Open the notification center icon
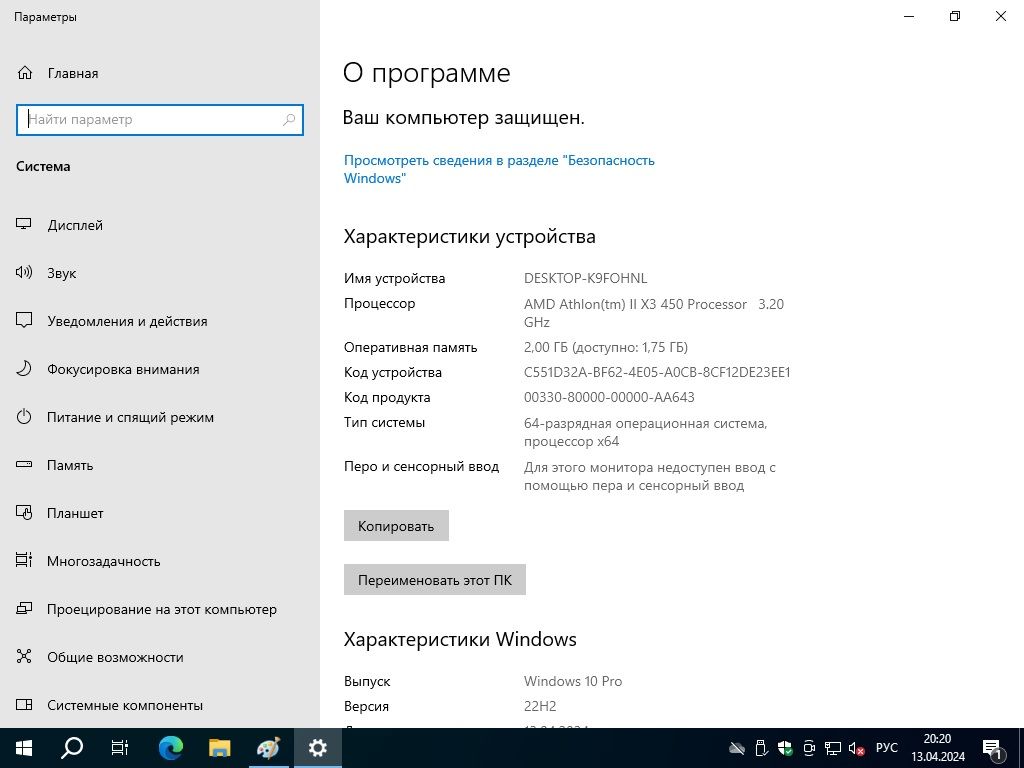The height and width of the screenshot is (768, 1024). tap(992, 748)
